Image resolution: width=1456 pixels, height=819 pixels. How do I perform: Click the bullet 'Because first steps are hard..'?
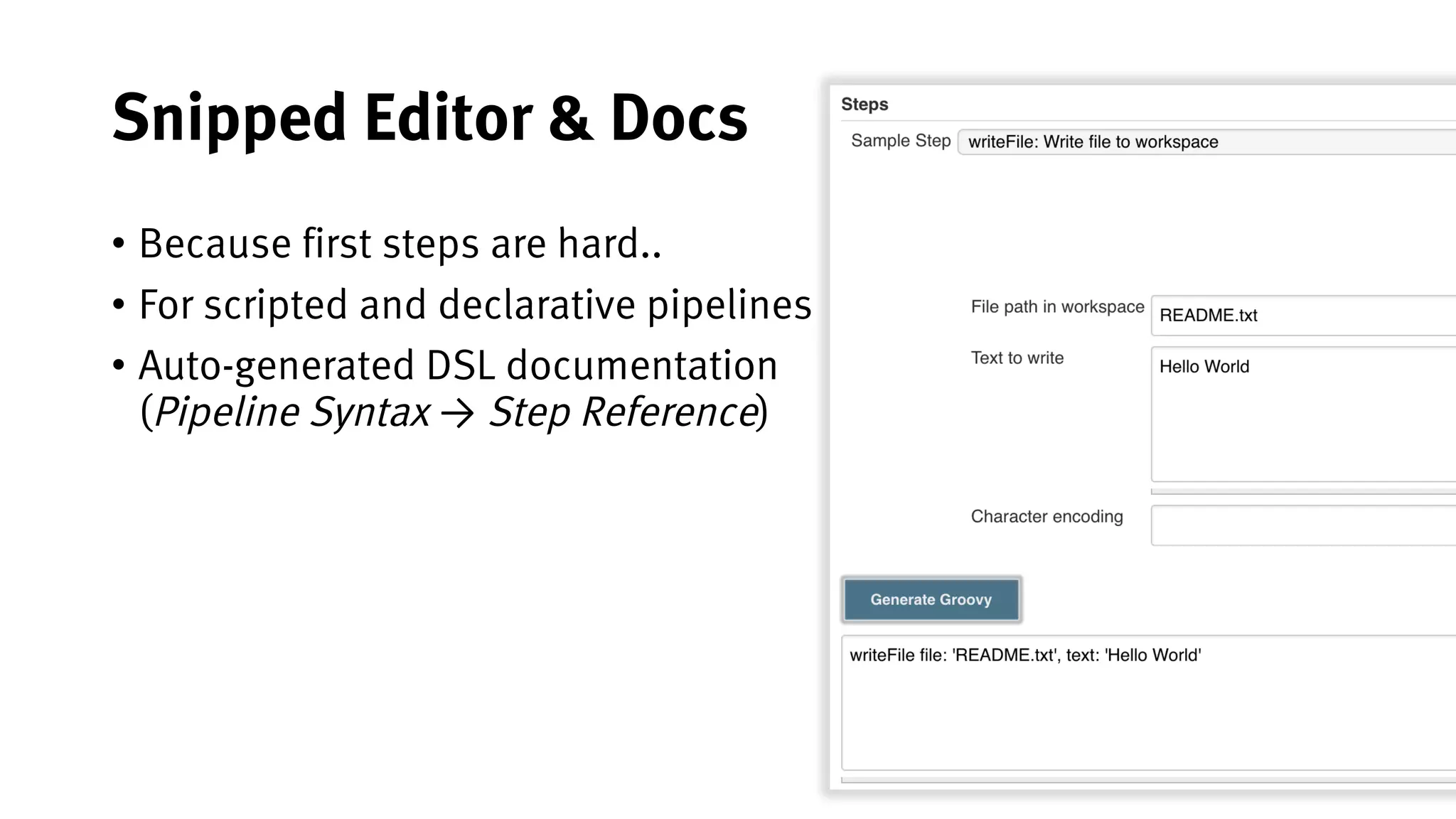(x=400, y=244)
